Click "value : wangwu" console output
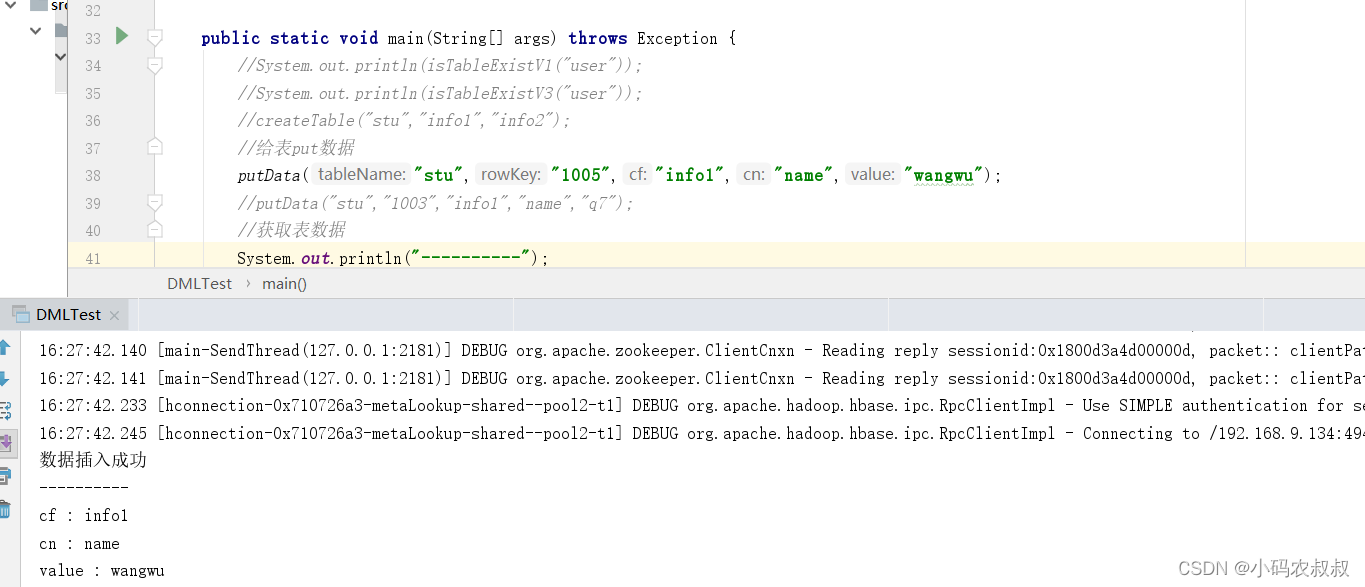Viewport: 1365px width, 587px height. (102, 571)
